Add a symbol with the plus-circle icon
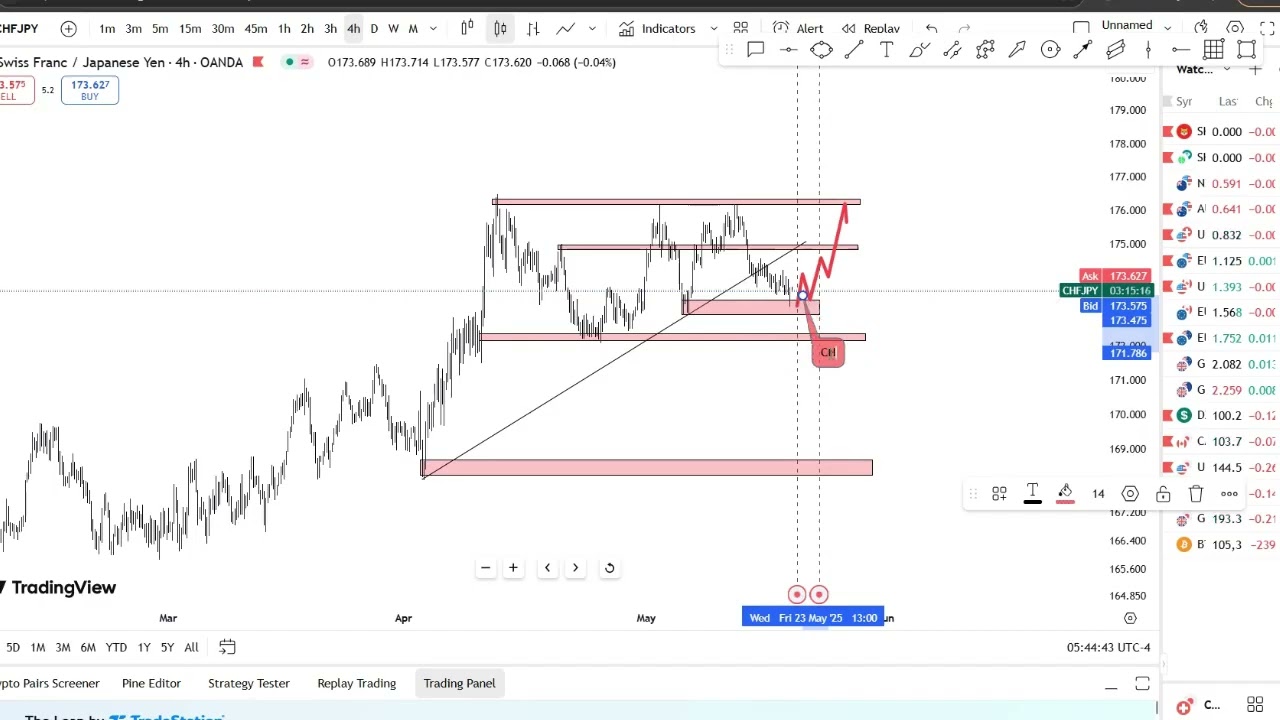 68,29
